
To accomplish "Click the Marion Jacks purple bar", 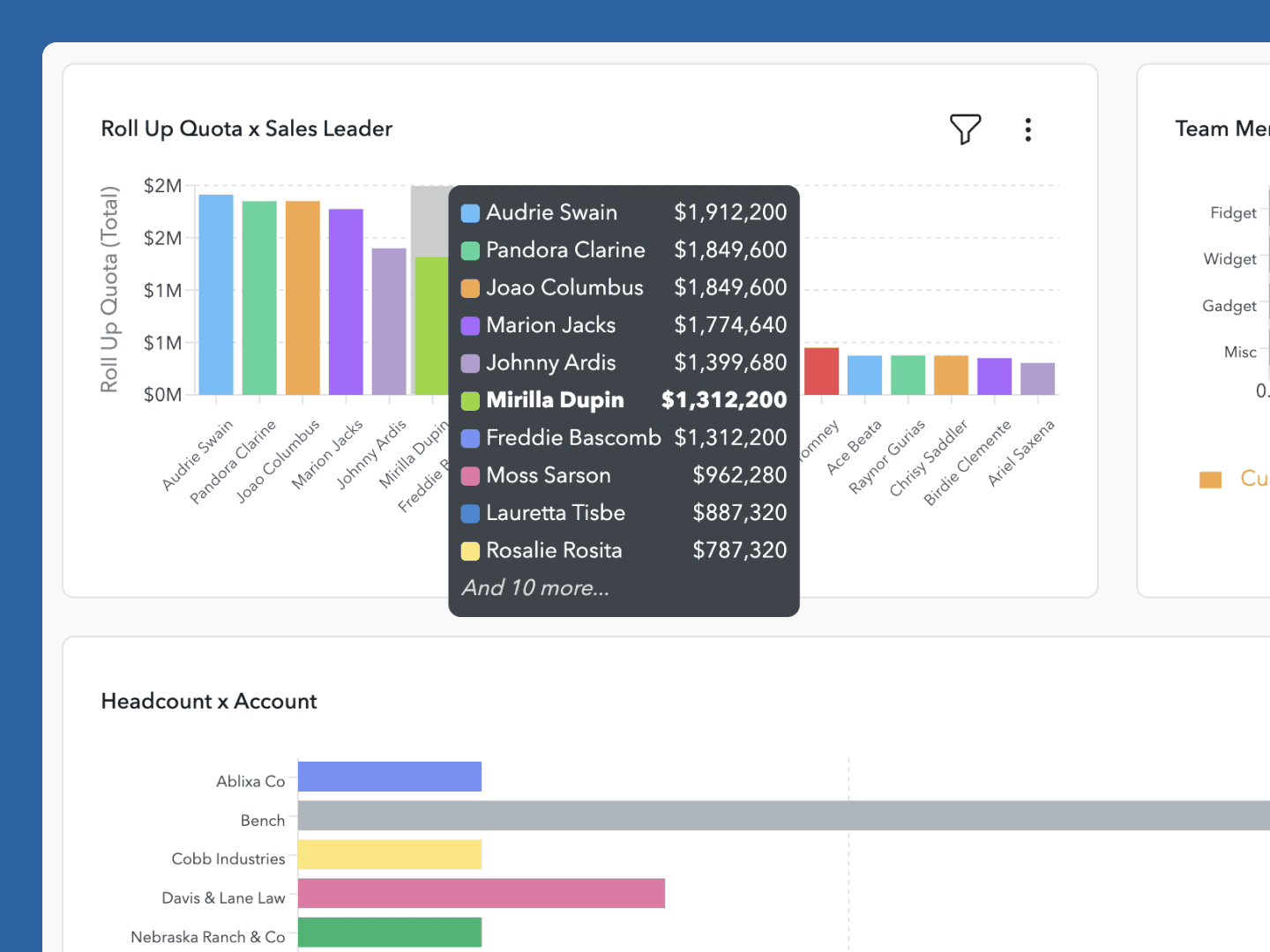I will tap(346, 301).
